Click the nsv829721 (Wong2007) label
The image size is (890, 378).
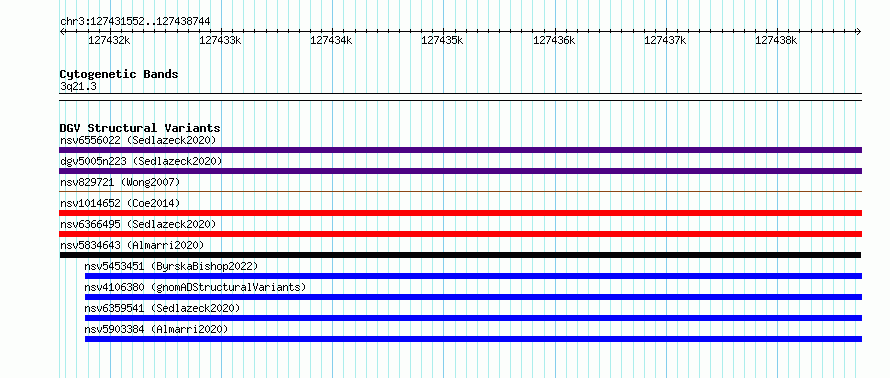point(120,182)
